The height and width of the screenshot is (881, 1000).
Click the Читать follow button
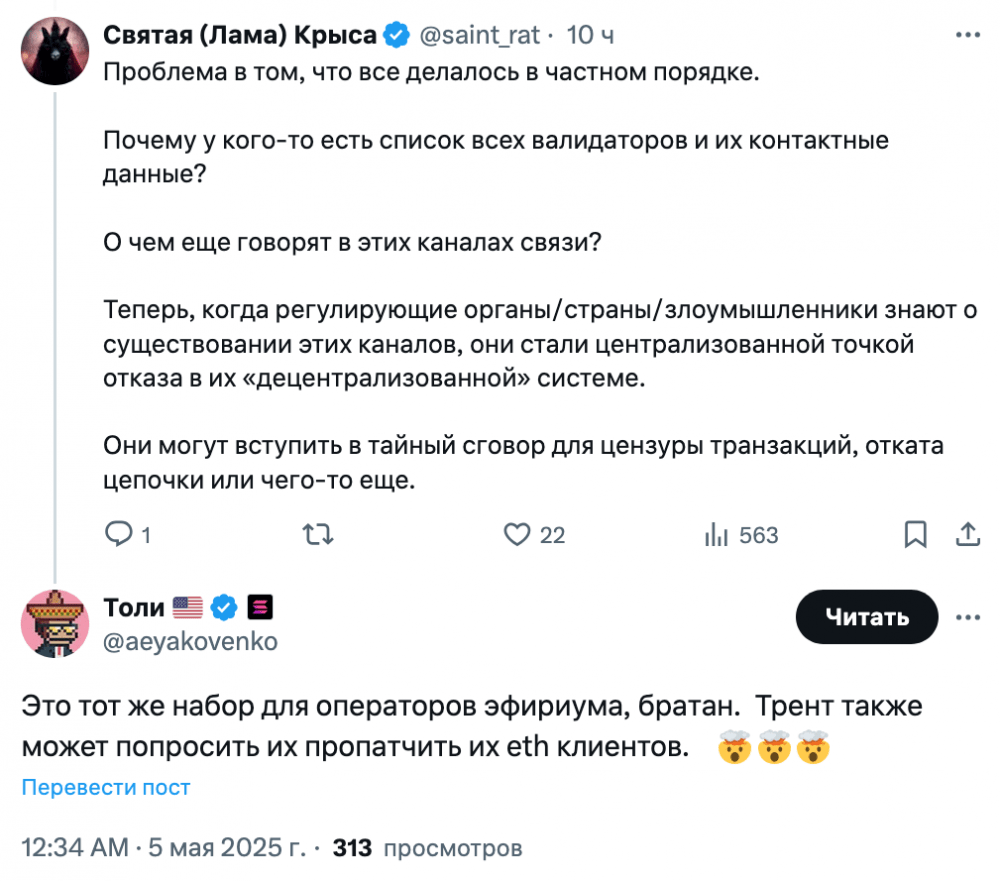(x=867, y=616)
